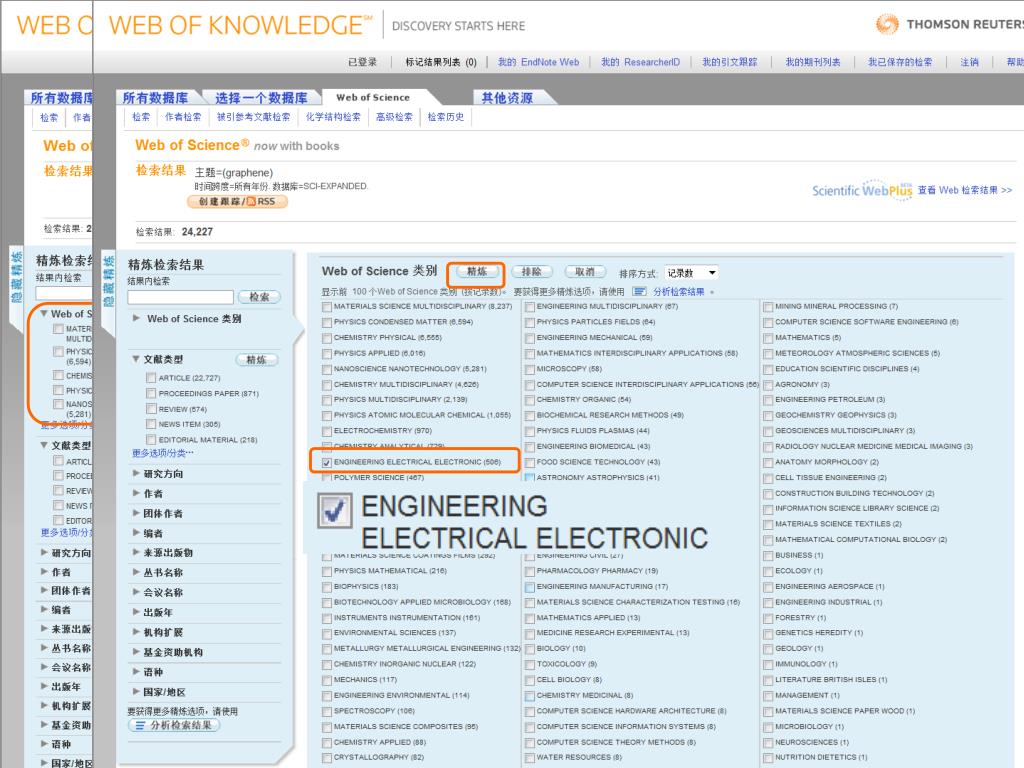Image resolution: width=1024 pixels, height=768 pixels.
Task: Open Scientific WebPlus logo
Action: [x=862, y=190]
